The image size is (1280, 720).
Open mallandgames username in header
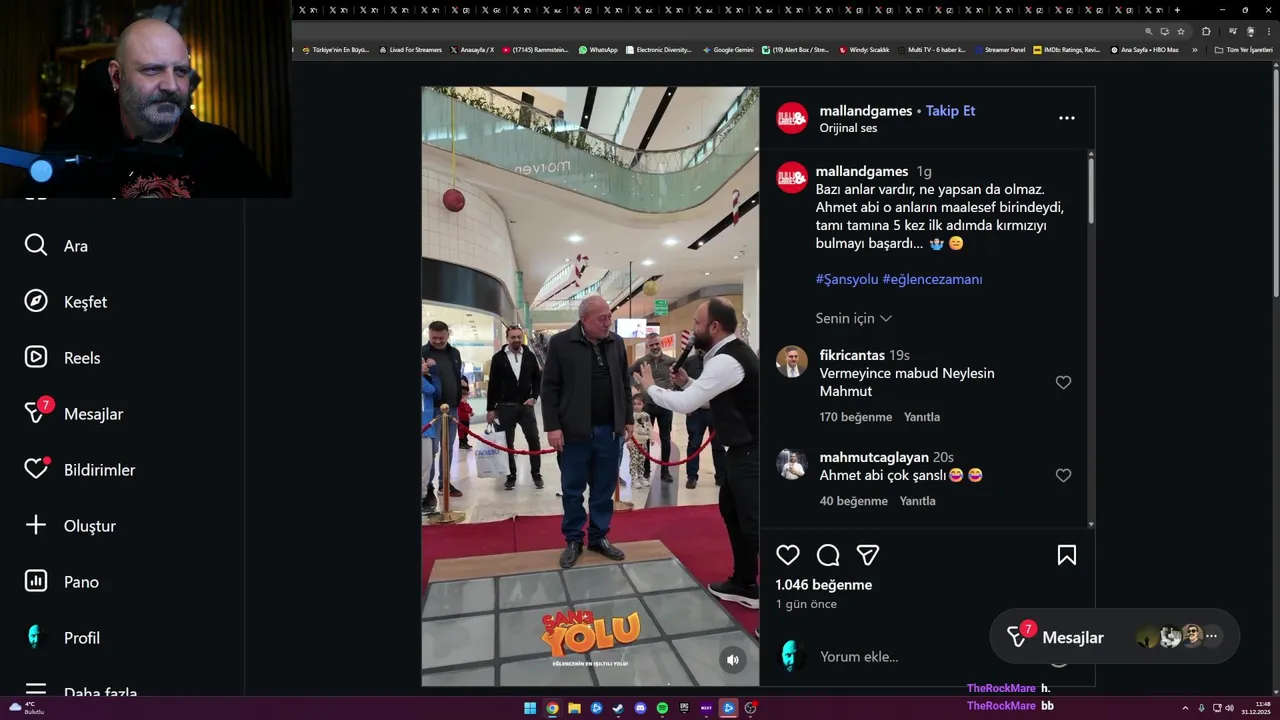pyautogui.click(x=866, y=111)
